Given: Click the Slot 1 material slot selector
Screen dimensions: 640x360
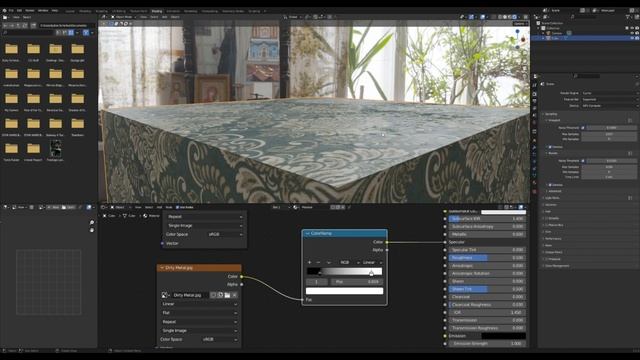Looking at the screenshot, I should (281, 207).
